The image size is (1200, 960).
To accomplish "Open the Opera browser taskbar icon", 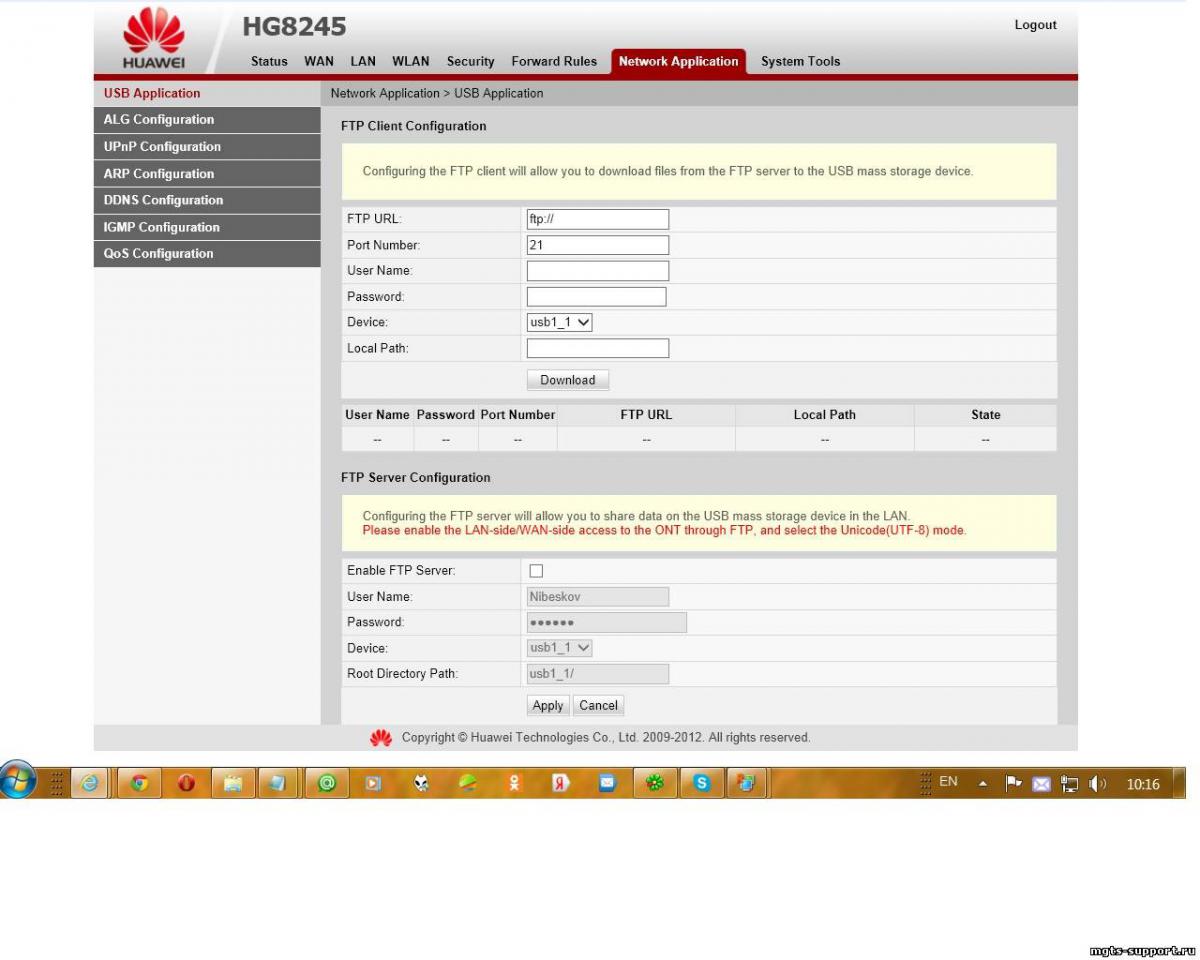I will (186, 784).
